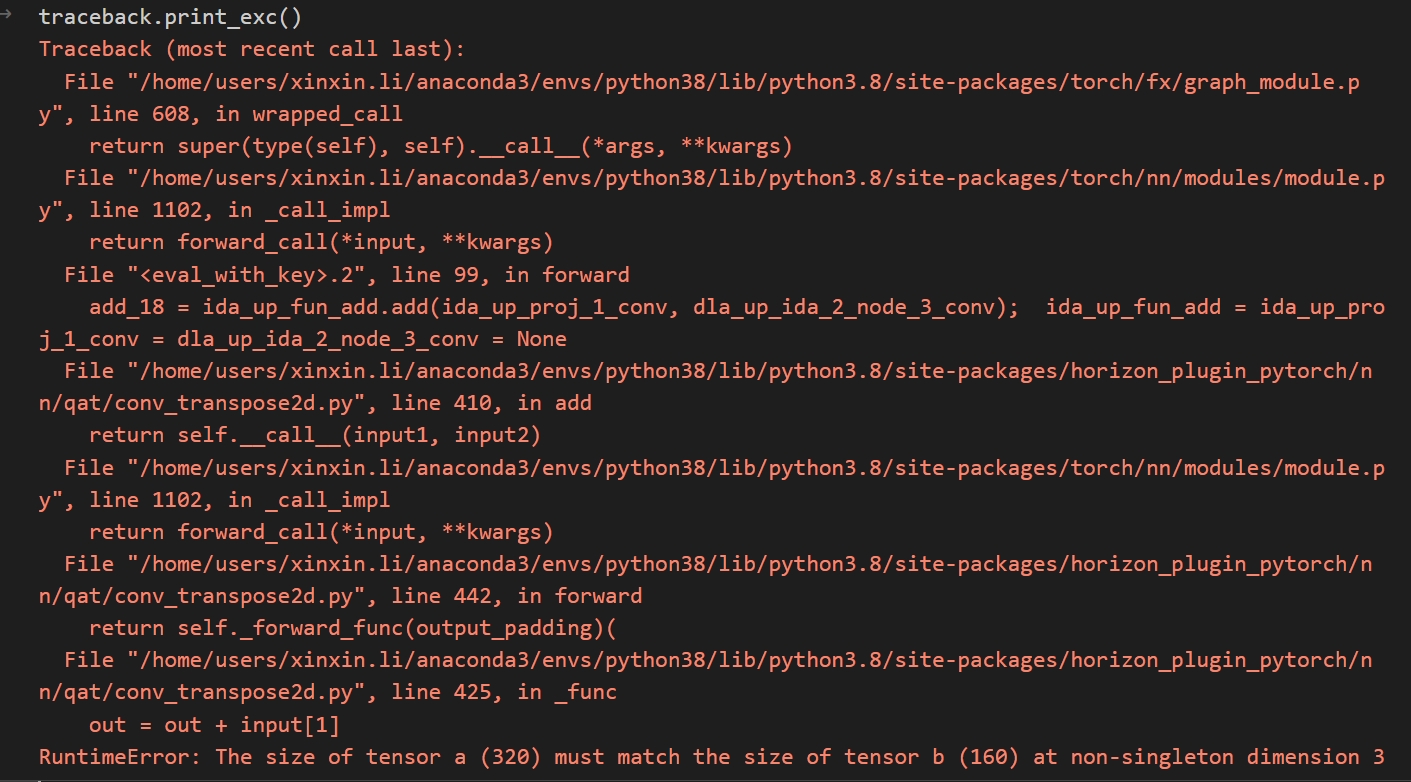This screenshot has height=782, width=1411.
Task: Click the 'return super(type(self), self).__call__' line
Action: pos(440,146)
